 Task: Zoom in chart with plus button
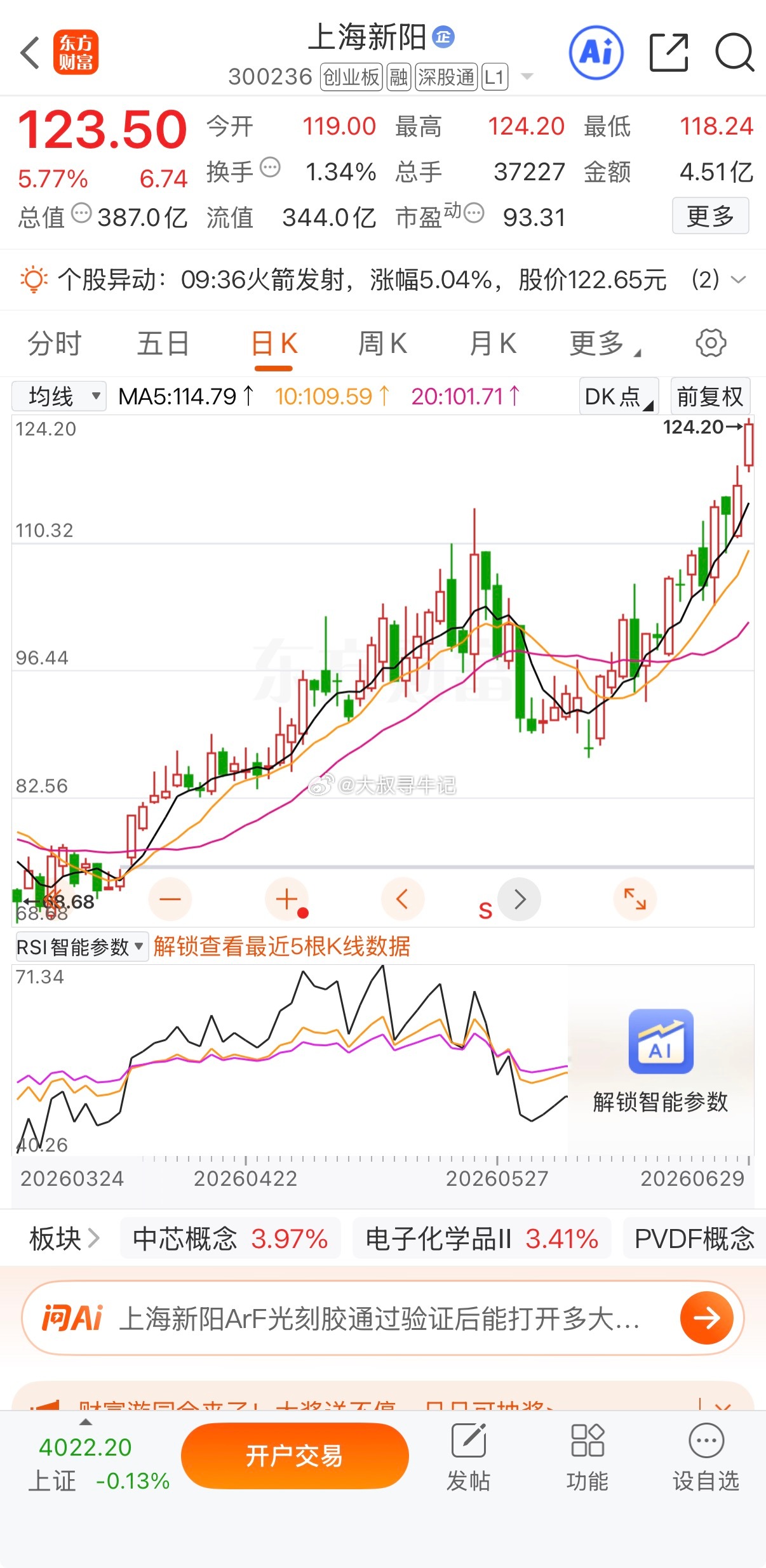[287, 899]
